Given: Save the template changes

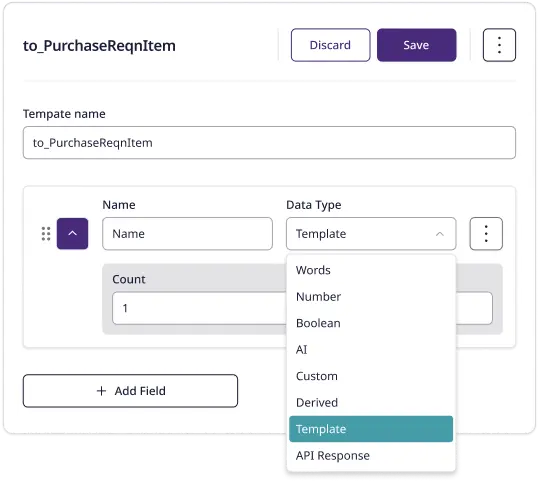Looking at the screenshot, I should [417, 45].
